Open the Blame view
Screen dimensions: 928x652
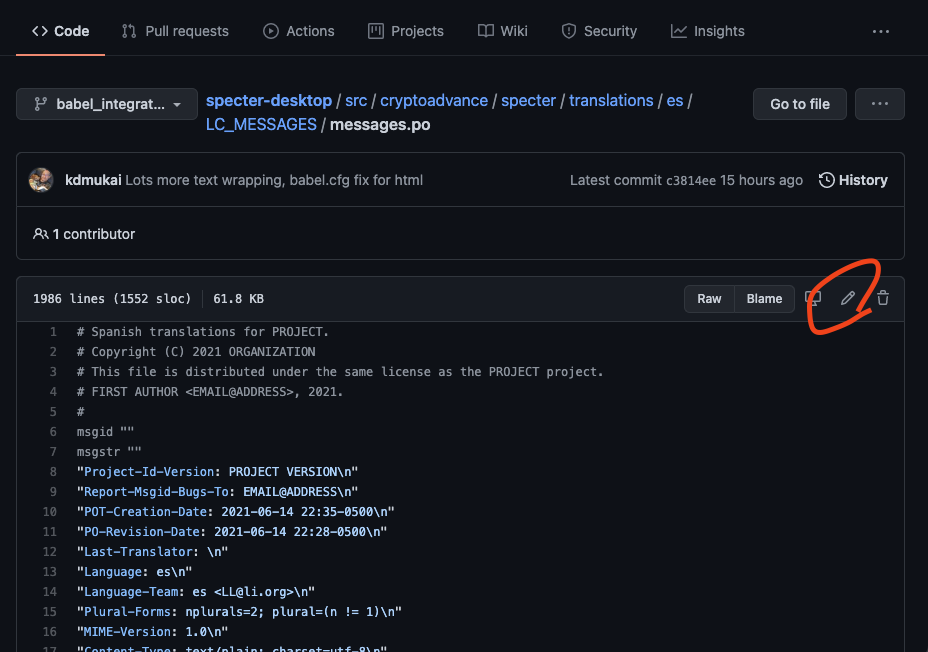tap(764, 299)
